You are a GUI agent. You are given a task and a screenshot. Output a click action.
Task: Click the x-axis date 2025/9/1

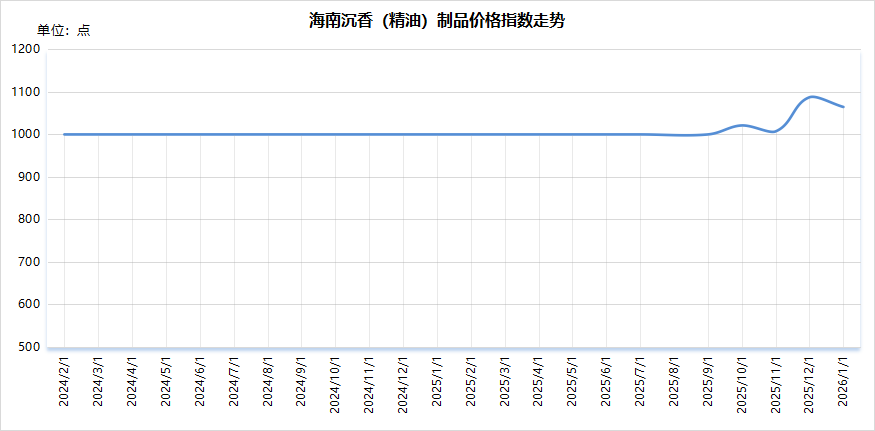pyautogui.click(x=709, y=381)
